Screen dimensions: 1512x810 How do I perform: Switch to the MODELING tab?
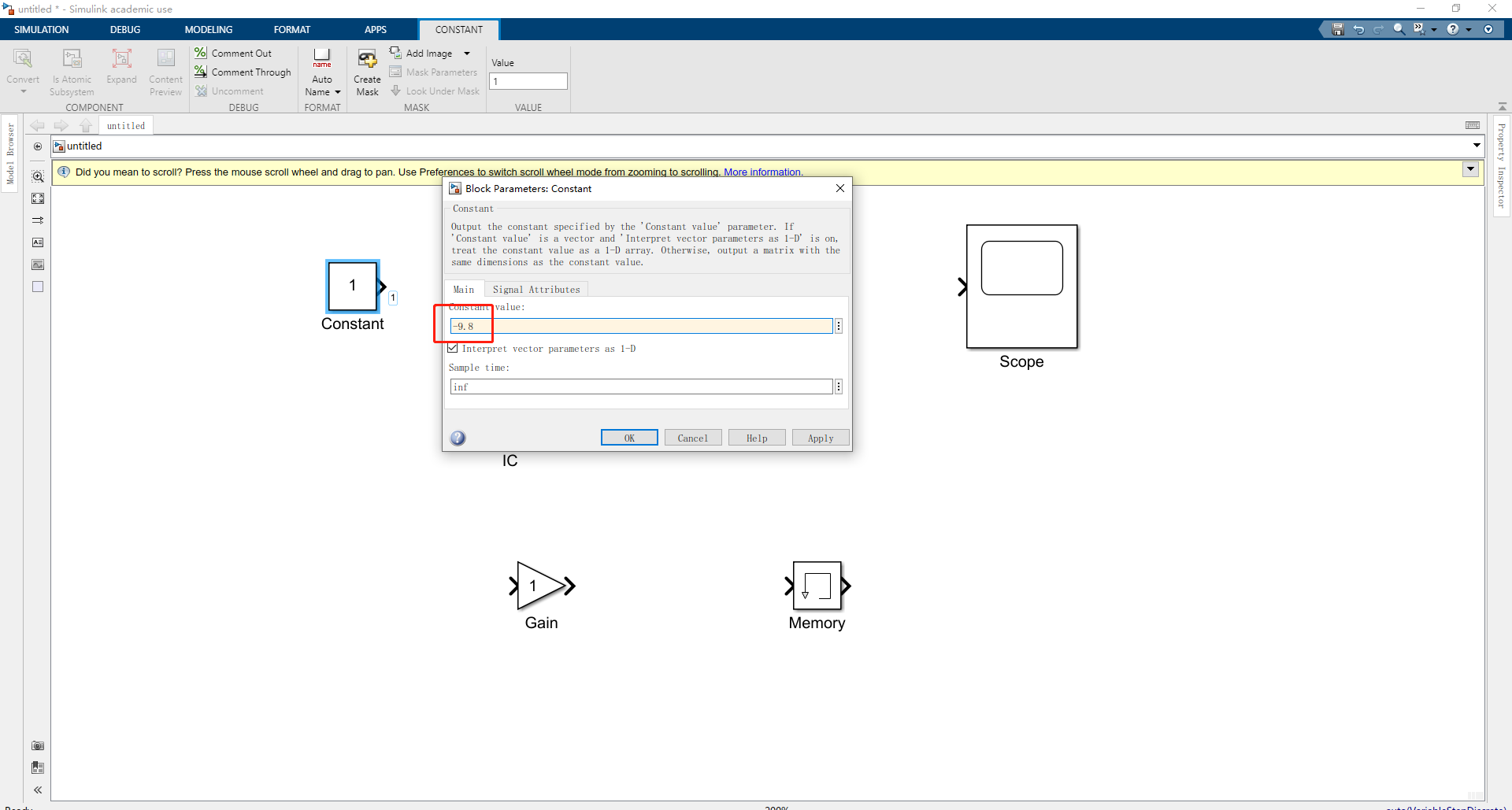click(209, 30)
